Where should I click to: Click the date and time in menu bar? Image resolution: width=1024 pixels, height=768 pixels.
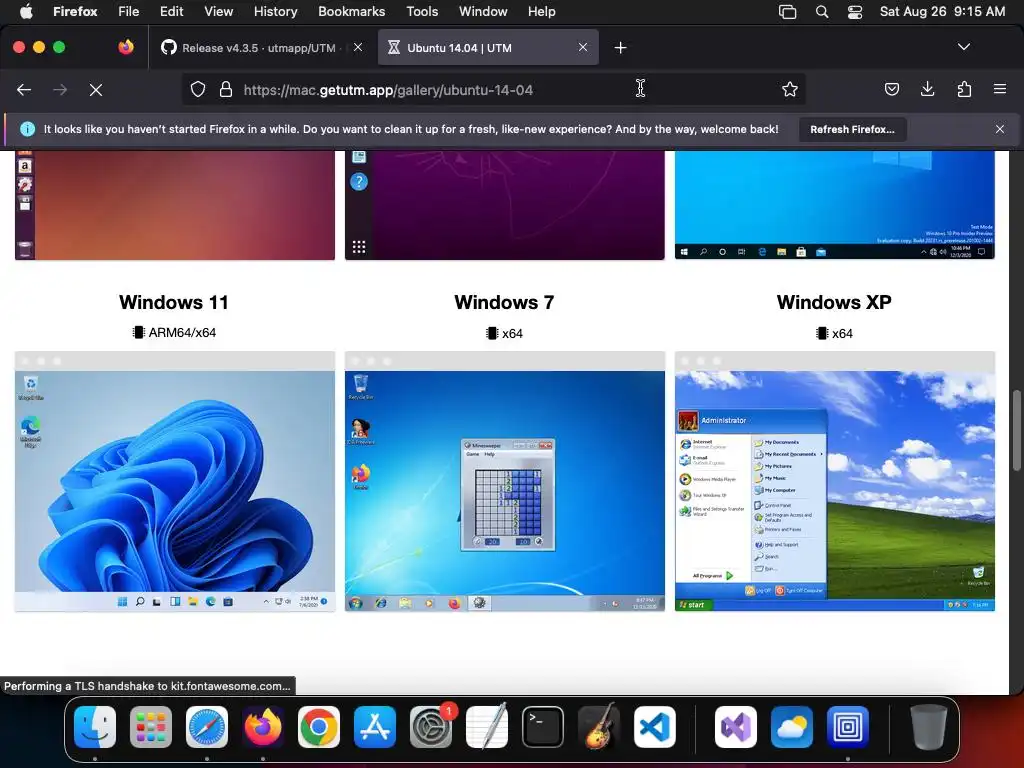pos(942,11)
